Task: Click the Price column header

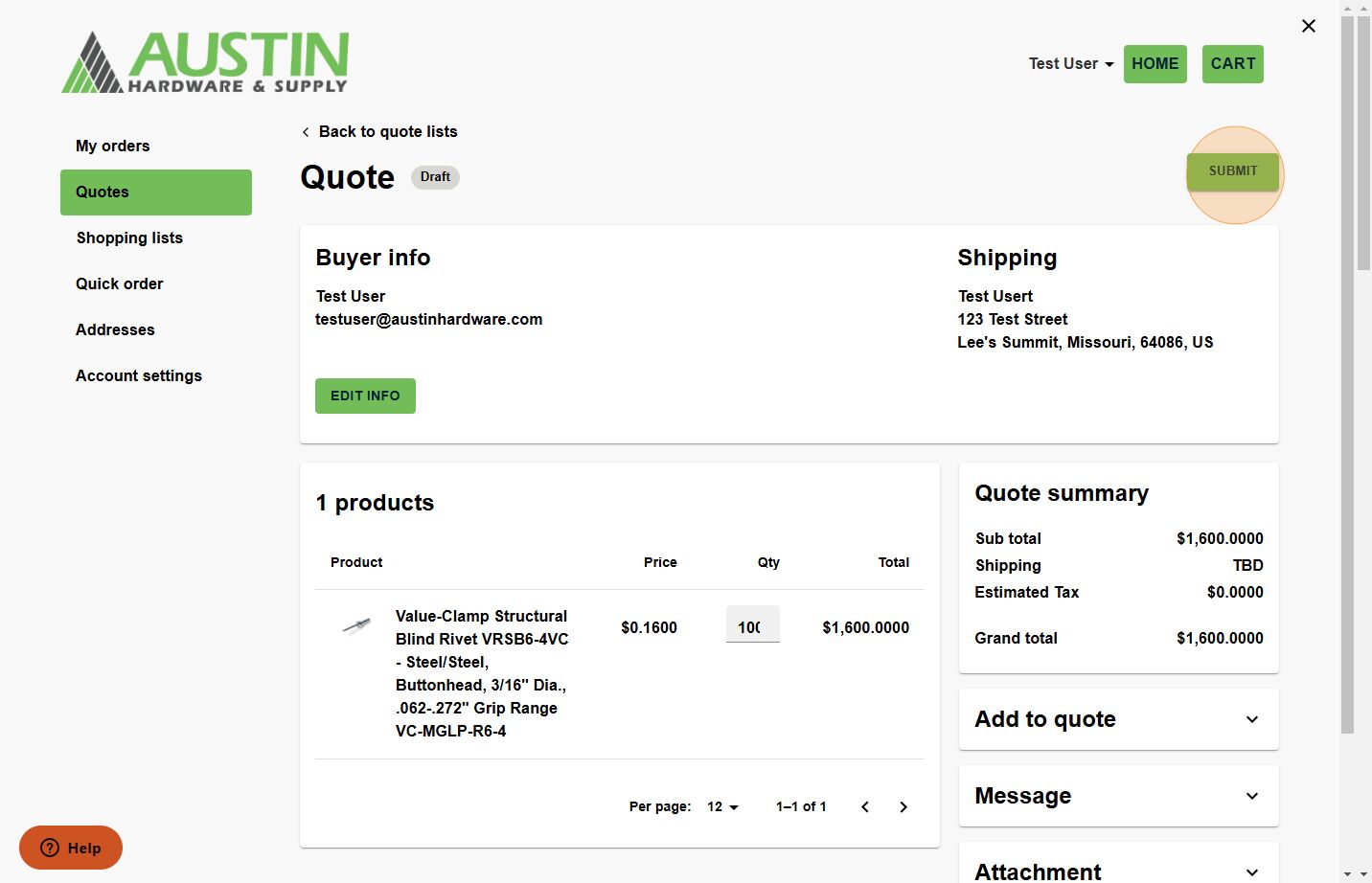Action: pyautogui.click(x=660, y=562)
